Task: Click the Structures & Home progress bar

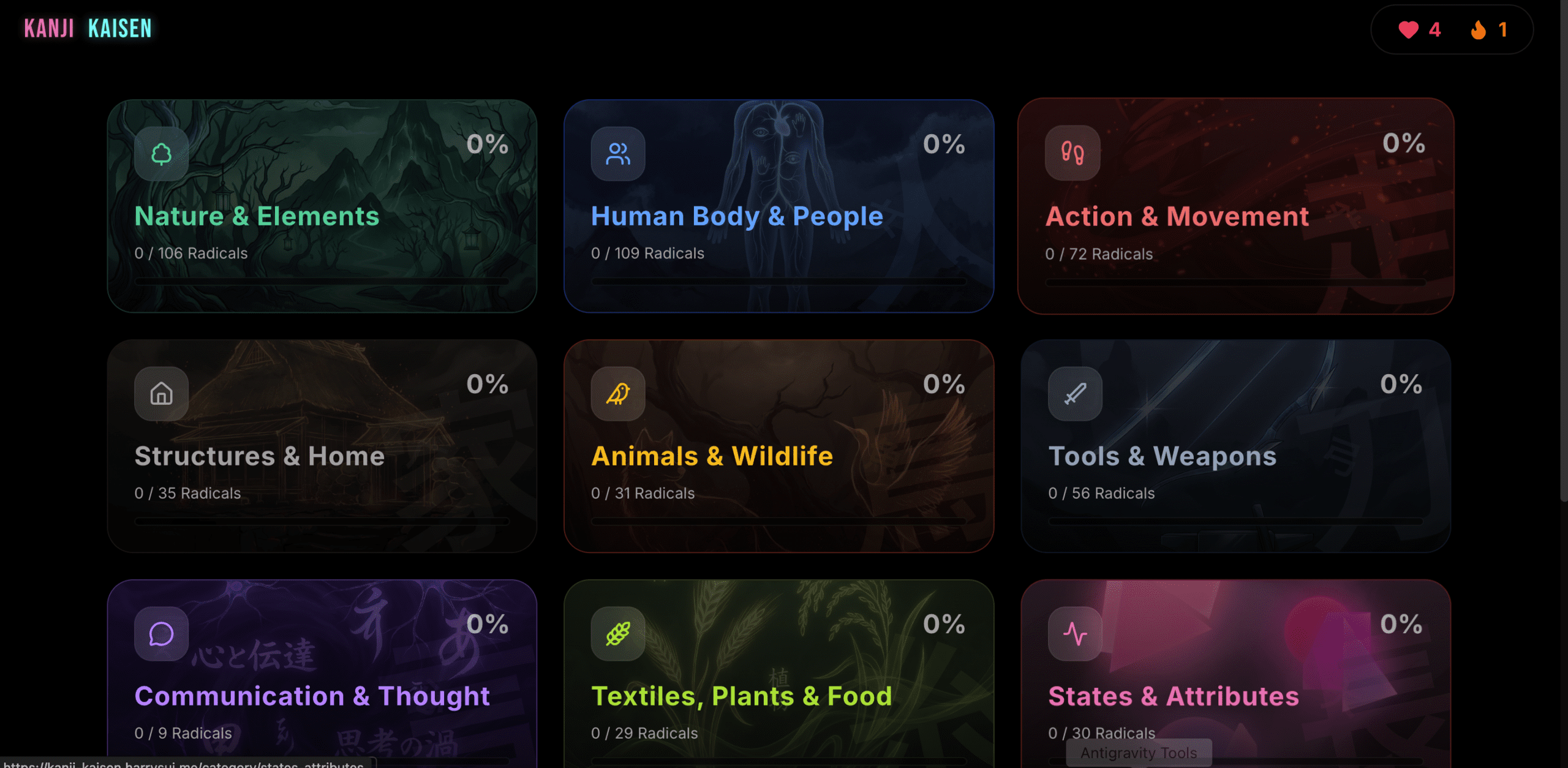Action: 322,521
